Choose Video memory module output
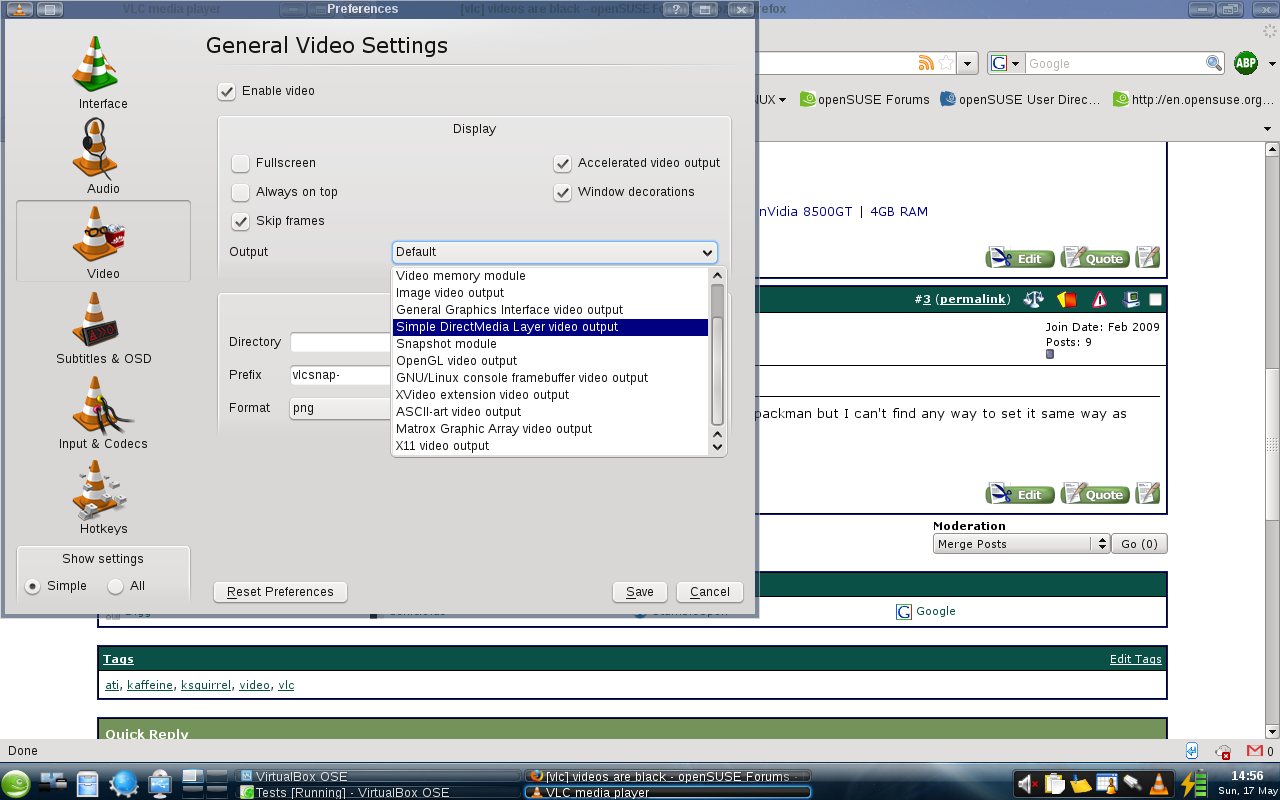This screenshot has width=1280, height=800. tap(550, 276)
